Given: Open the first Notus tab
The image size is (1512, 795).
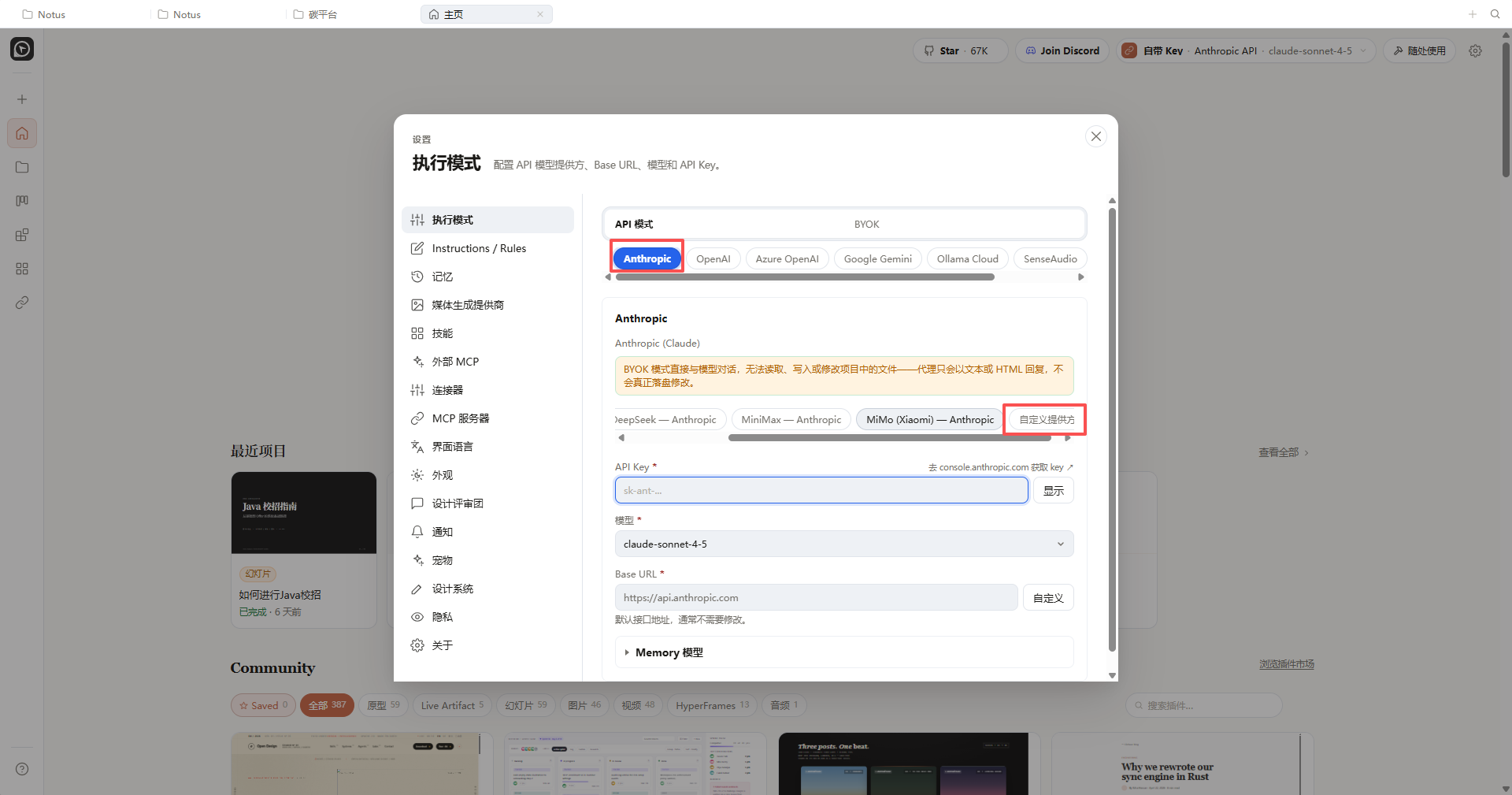Looking at the screenshot, I should pyautogui.click(x=44, y=14).
